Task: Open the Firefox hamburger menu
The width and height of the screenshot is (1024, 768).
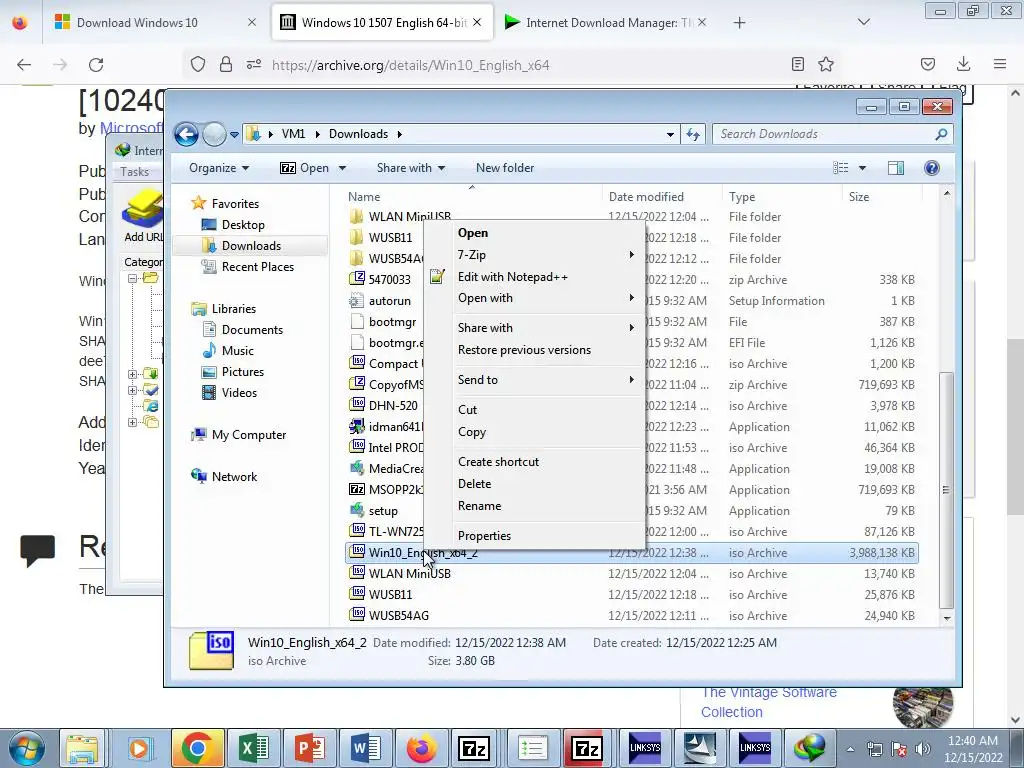Action: click(x=1000, y=64)
